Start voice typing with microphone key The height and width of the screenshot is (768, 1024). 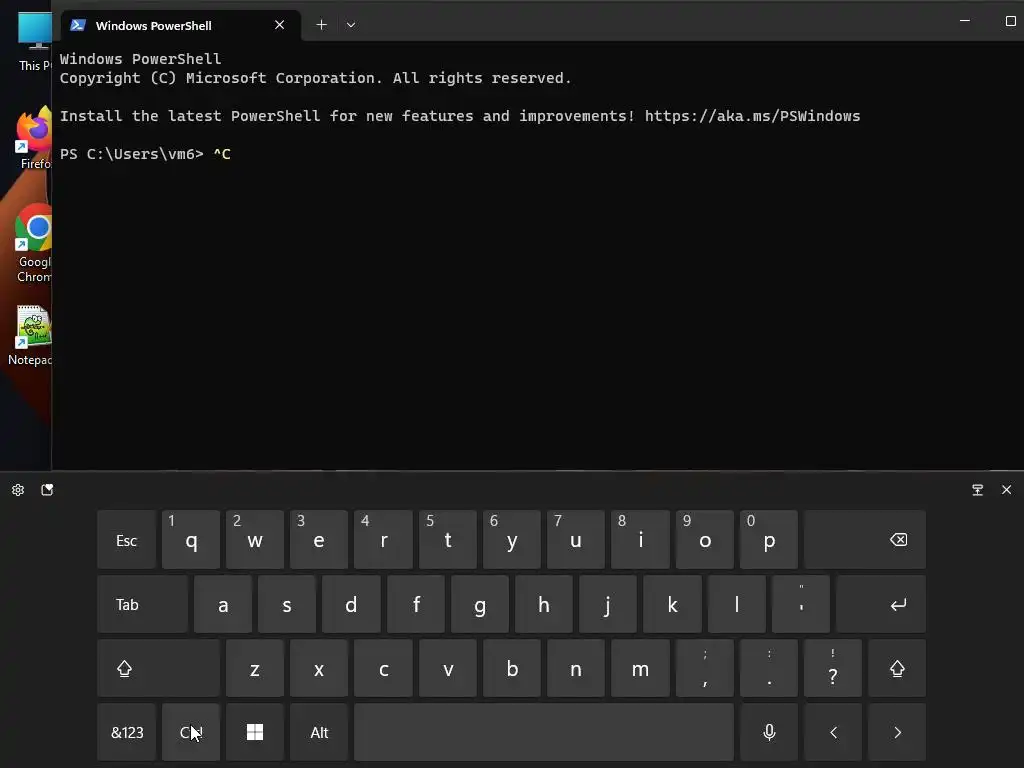point(769,732)
